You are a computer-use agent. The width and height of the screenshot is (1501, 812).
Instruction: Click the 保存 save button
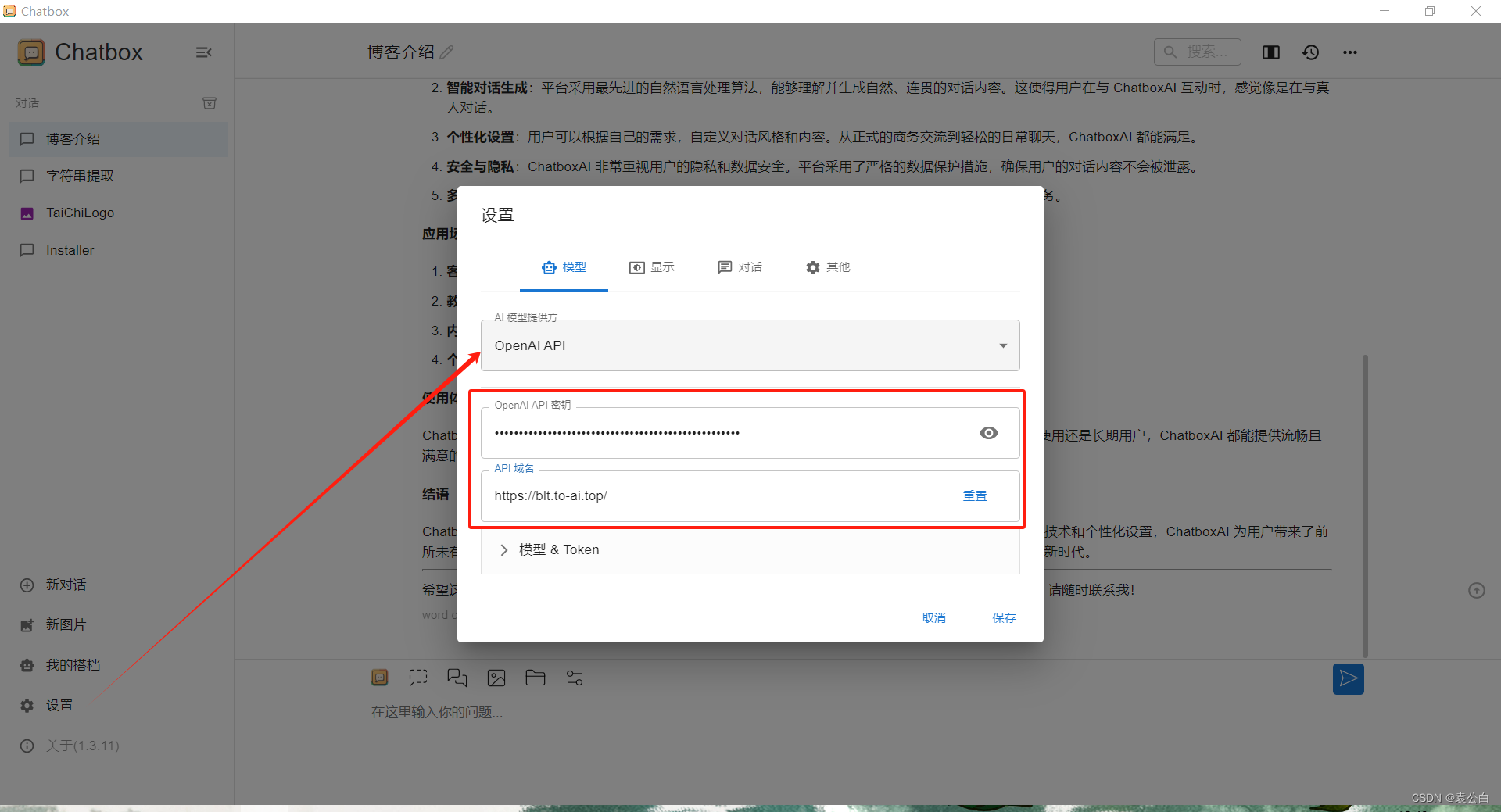tap(1005, 618)
